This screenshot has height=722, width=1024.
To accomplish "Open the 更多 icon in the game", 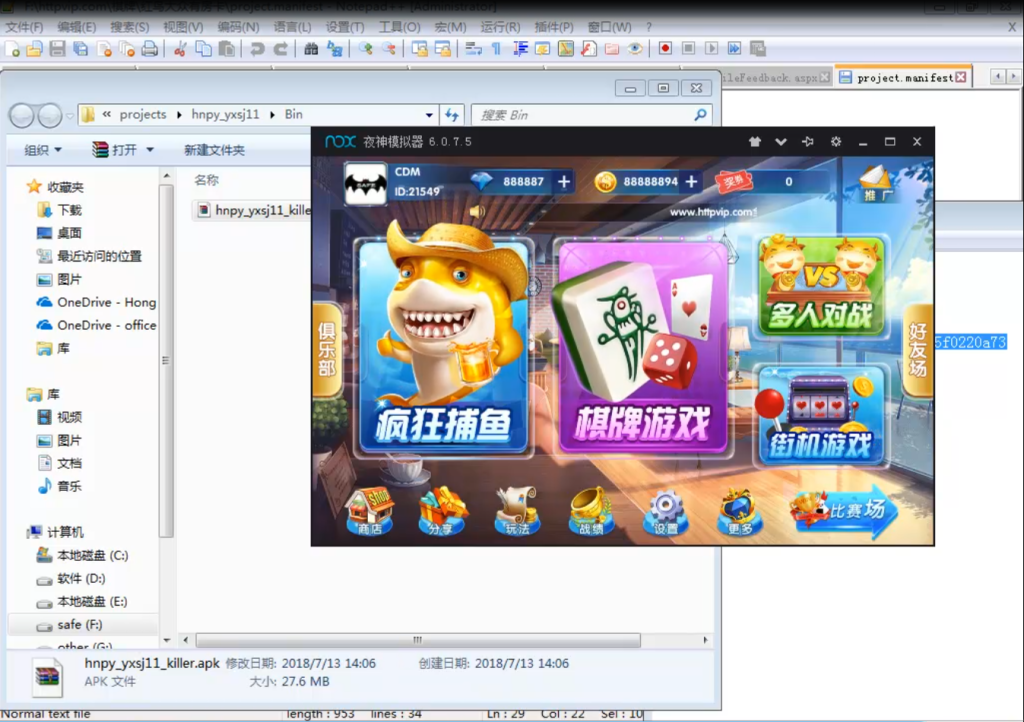I will [739, 512].
